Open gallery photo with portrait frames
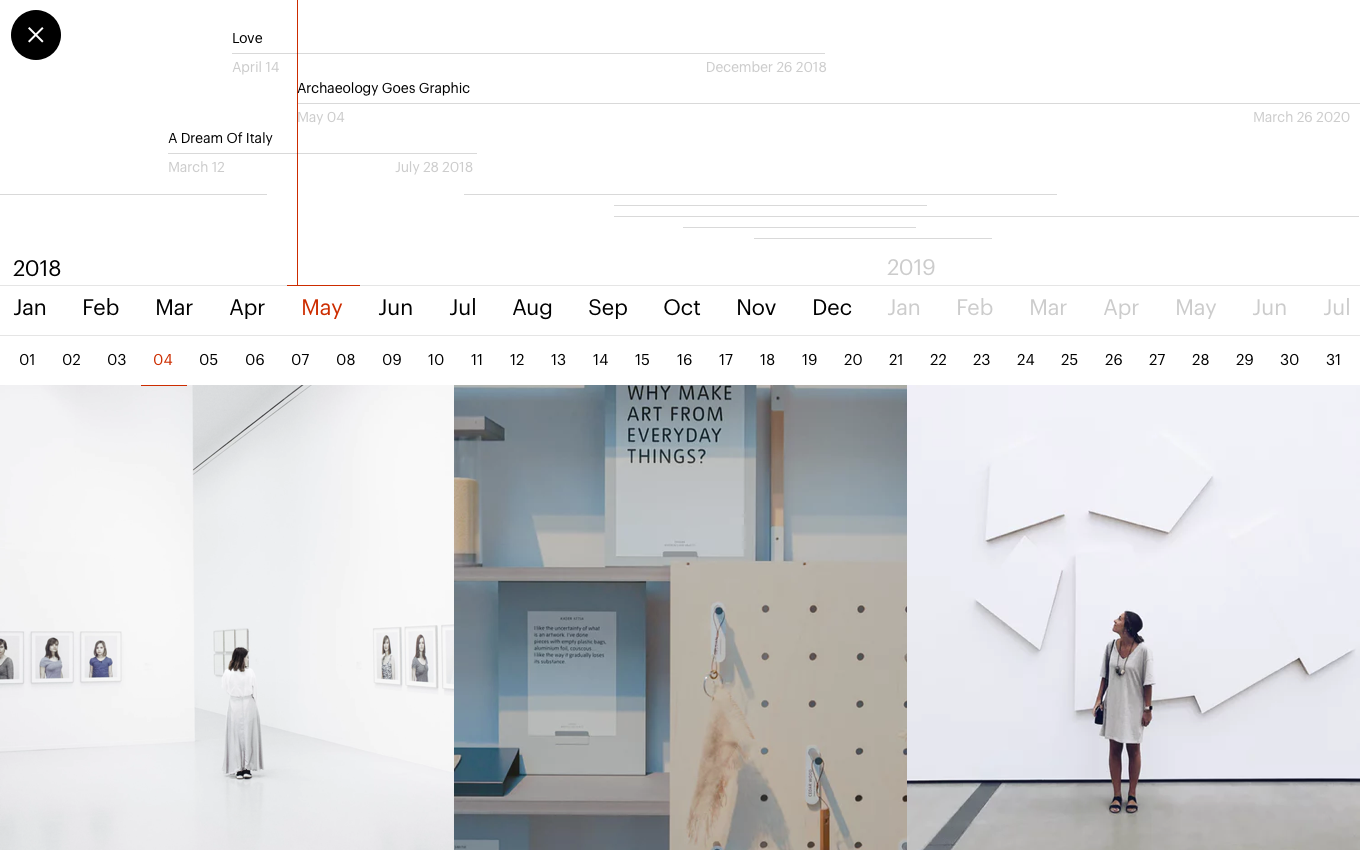Viewport: 1360px width, 850px height. click(x=226, y=617)
